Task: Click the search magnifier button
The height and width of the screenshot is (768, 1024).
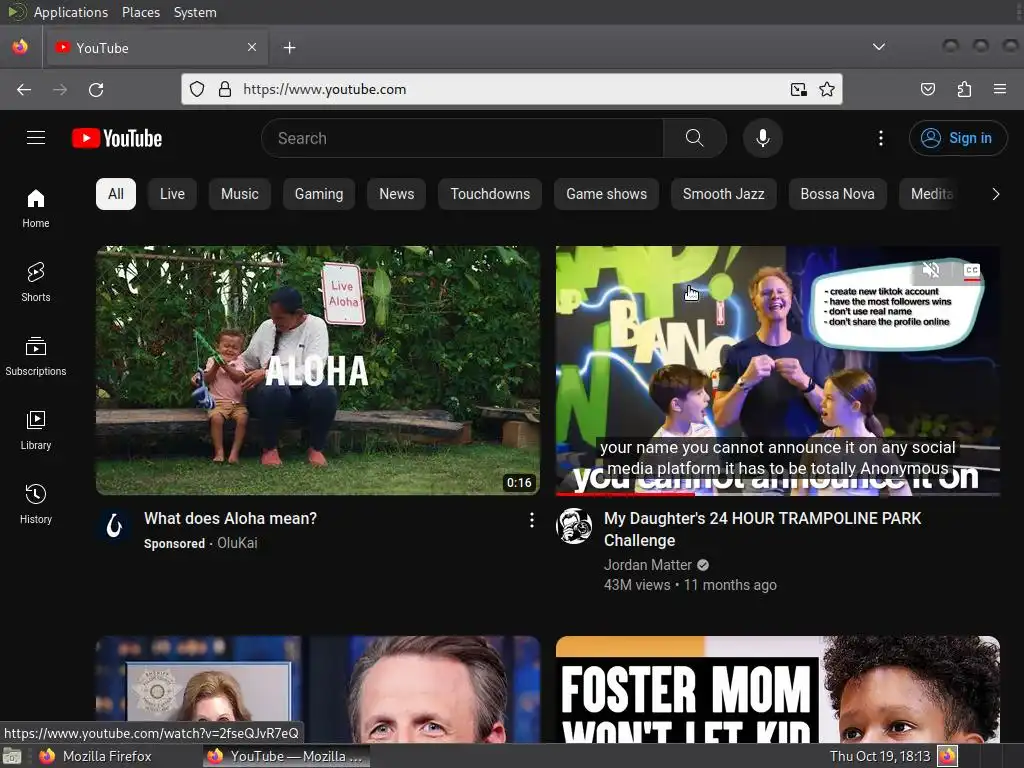Action: pos(694,138)
